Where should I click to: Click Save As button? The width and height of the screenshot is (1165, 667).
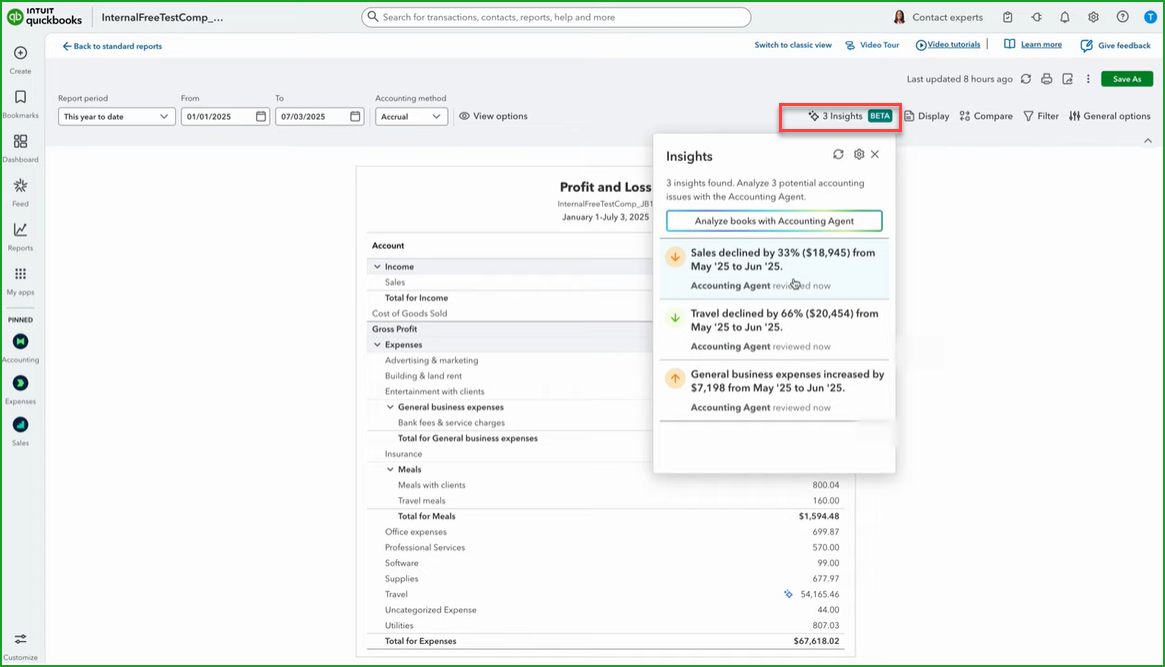pyautogui.click(x=1127, y=79)
